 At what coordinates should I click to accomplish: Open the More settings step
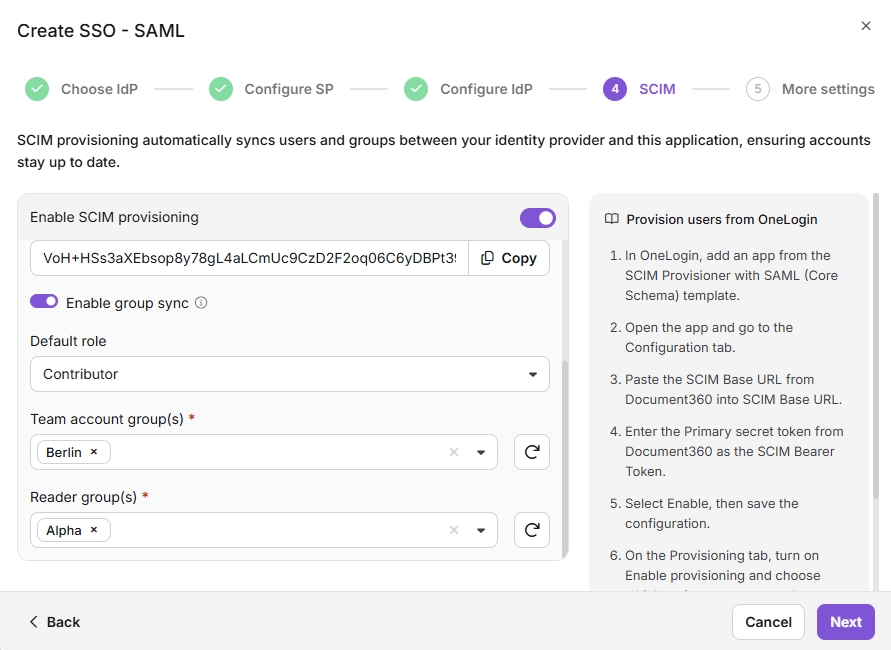(828, 89)
